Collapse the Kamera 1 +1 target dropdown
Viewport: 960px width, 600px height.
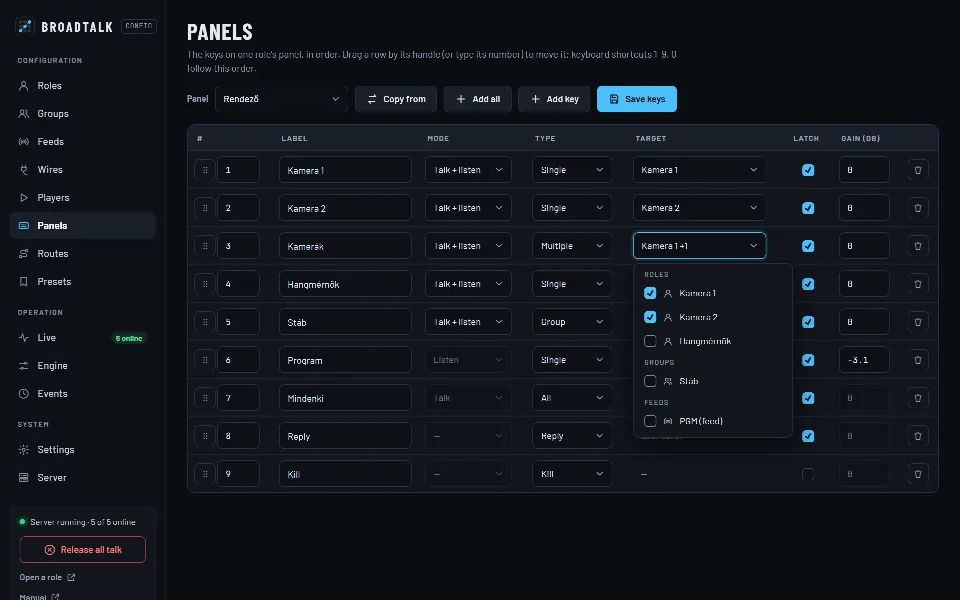tap(699, 246)
